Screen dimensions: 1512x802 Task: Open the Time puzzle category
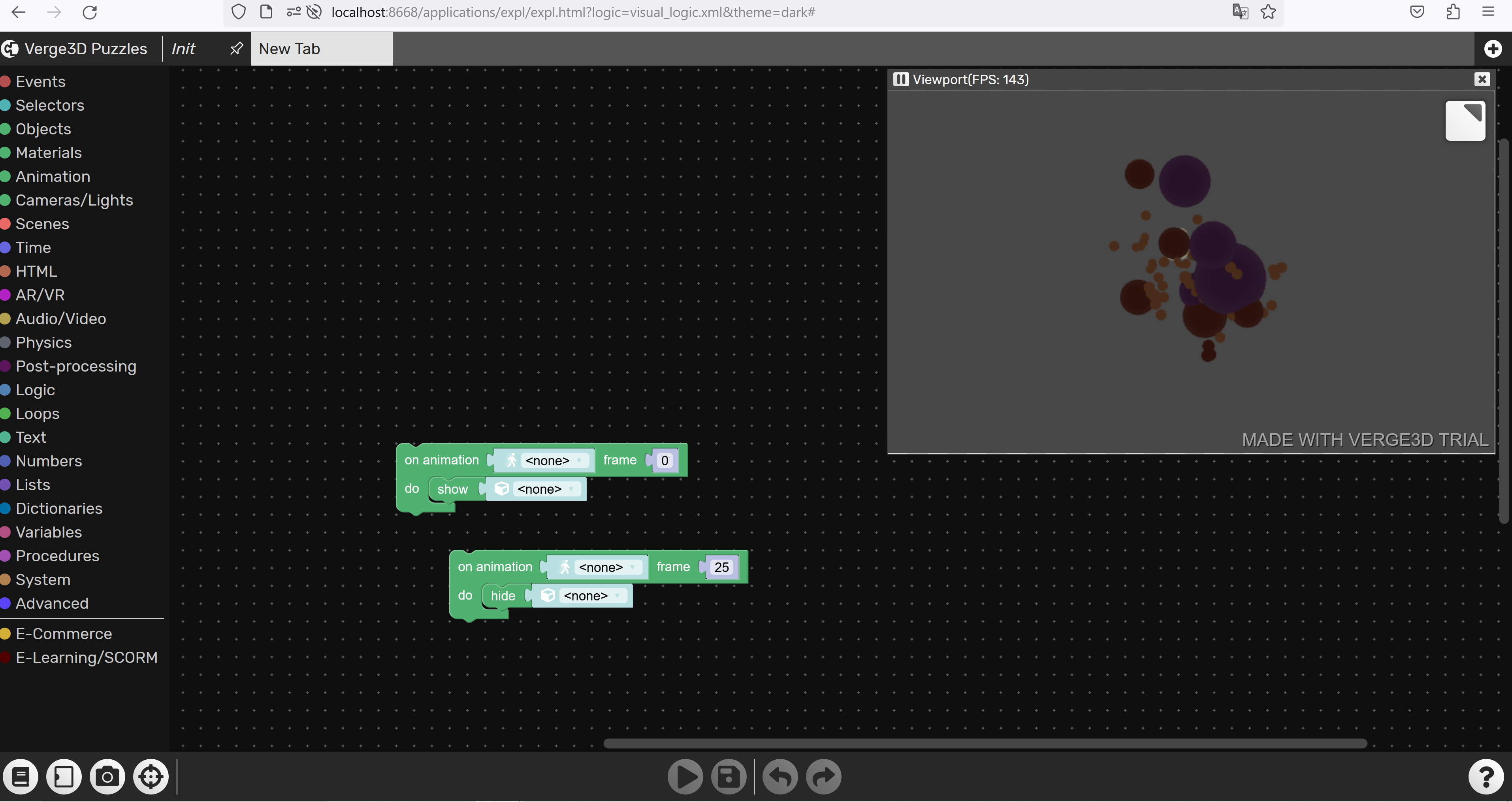point(34,248)
